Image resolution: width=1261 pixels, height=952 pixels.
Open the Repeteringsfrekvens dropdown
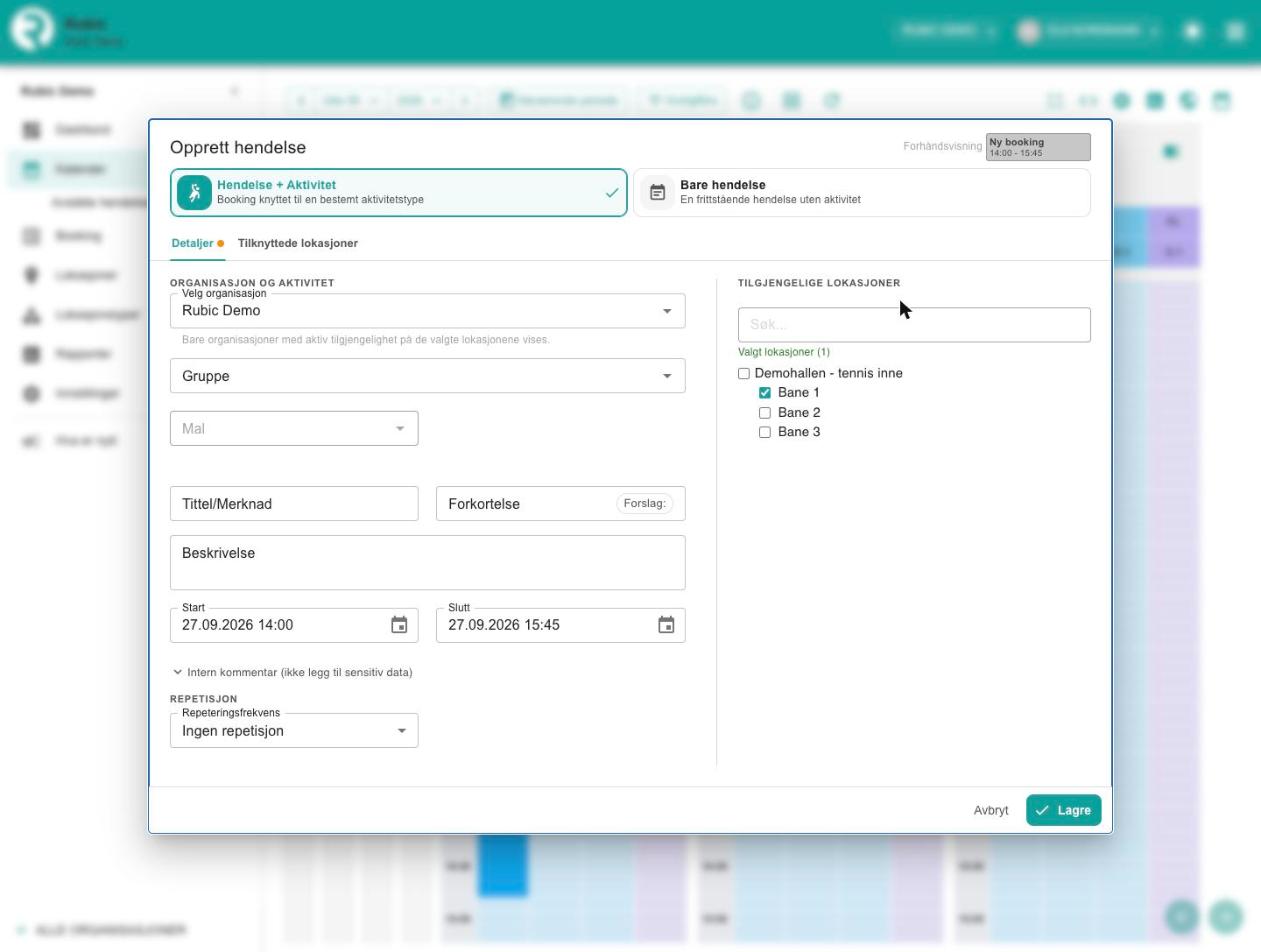294,731
